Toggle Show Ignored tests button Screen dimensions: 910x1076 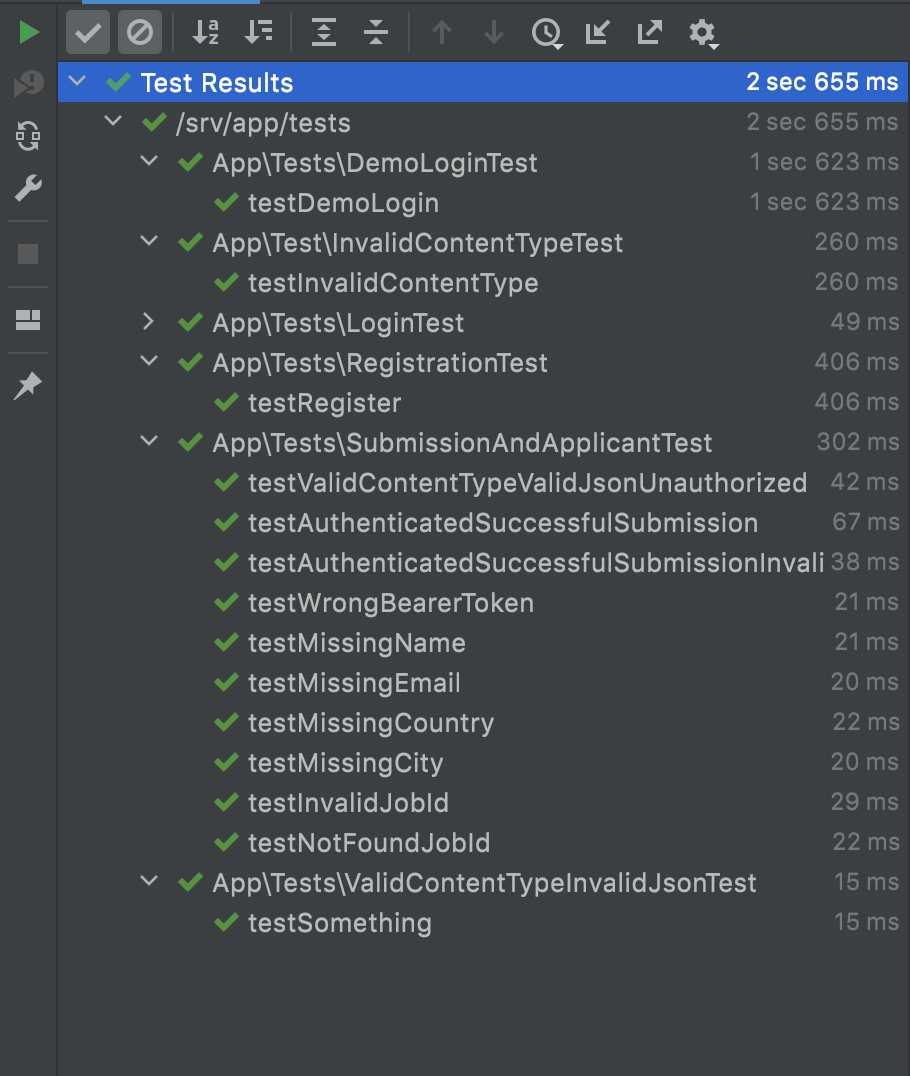click(x=139, y=33)
